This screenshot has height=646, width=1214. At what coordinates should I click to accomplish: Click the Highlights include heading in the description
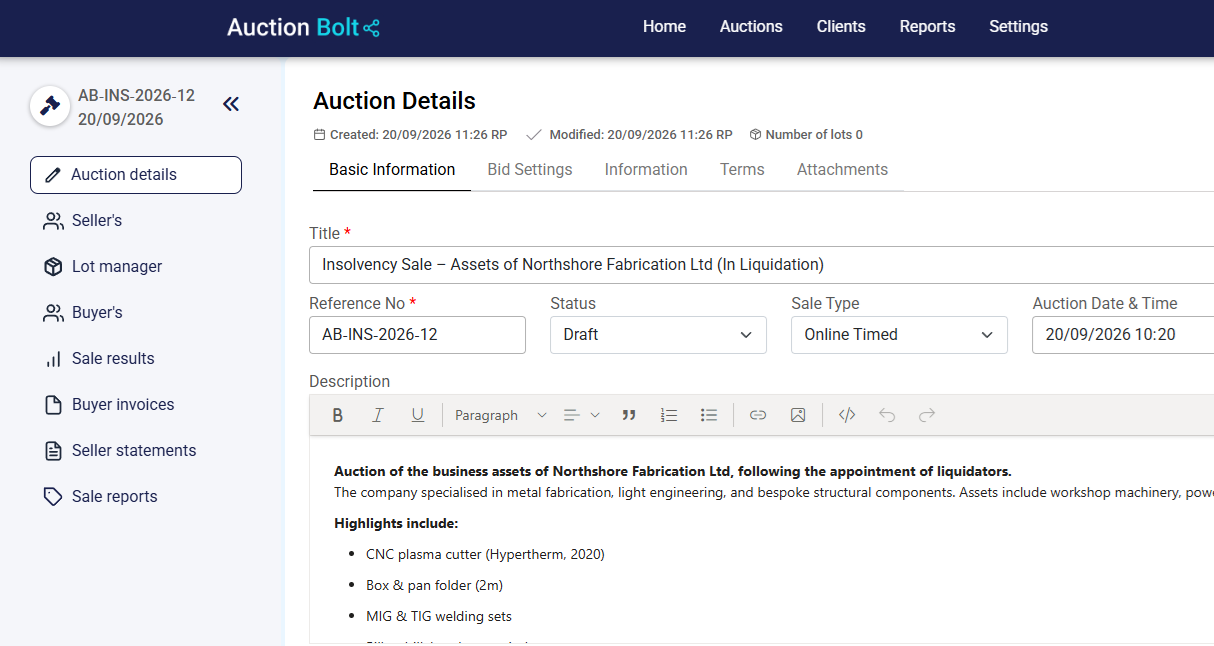click(396, 523)
